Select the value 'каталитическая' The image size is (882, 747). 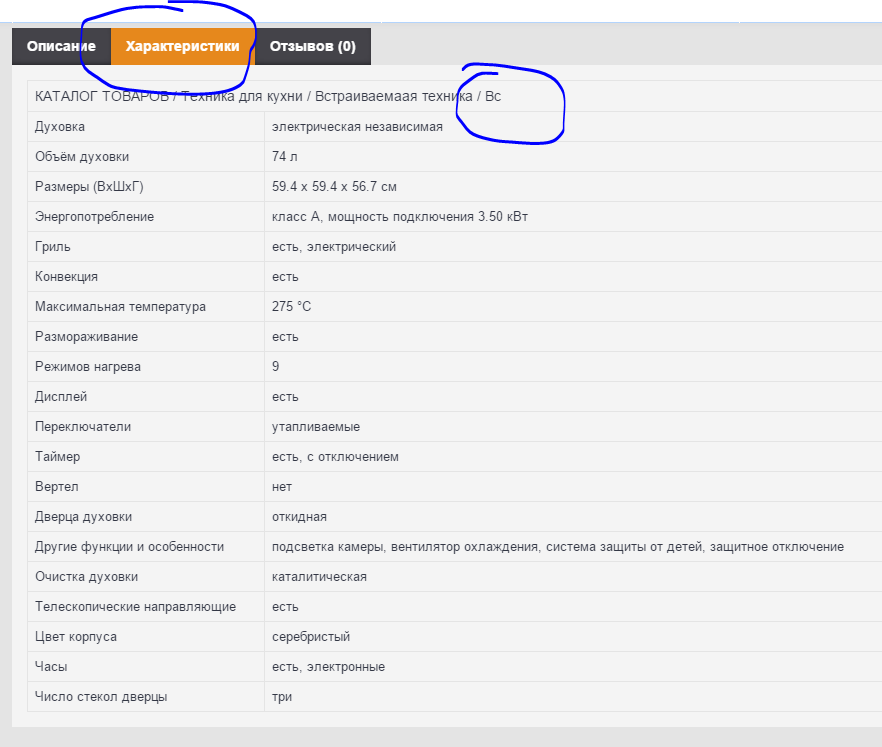320,577
